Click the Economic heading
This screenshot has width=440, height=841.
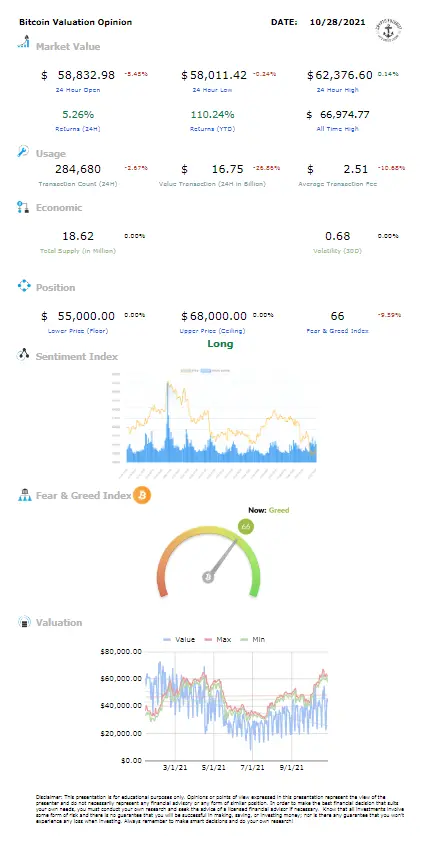[59, 208]
